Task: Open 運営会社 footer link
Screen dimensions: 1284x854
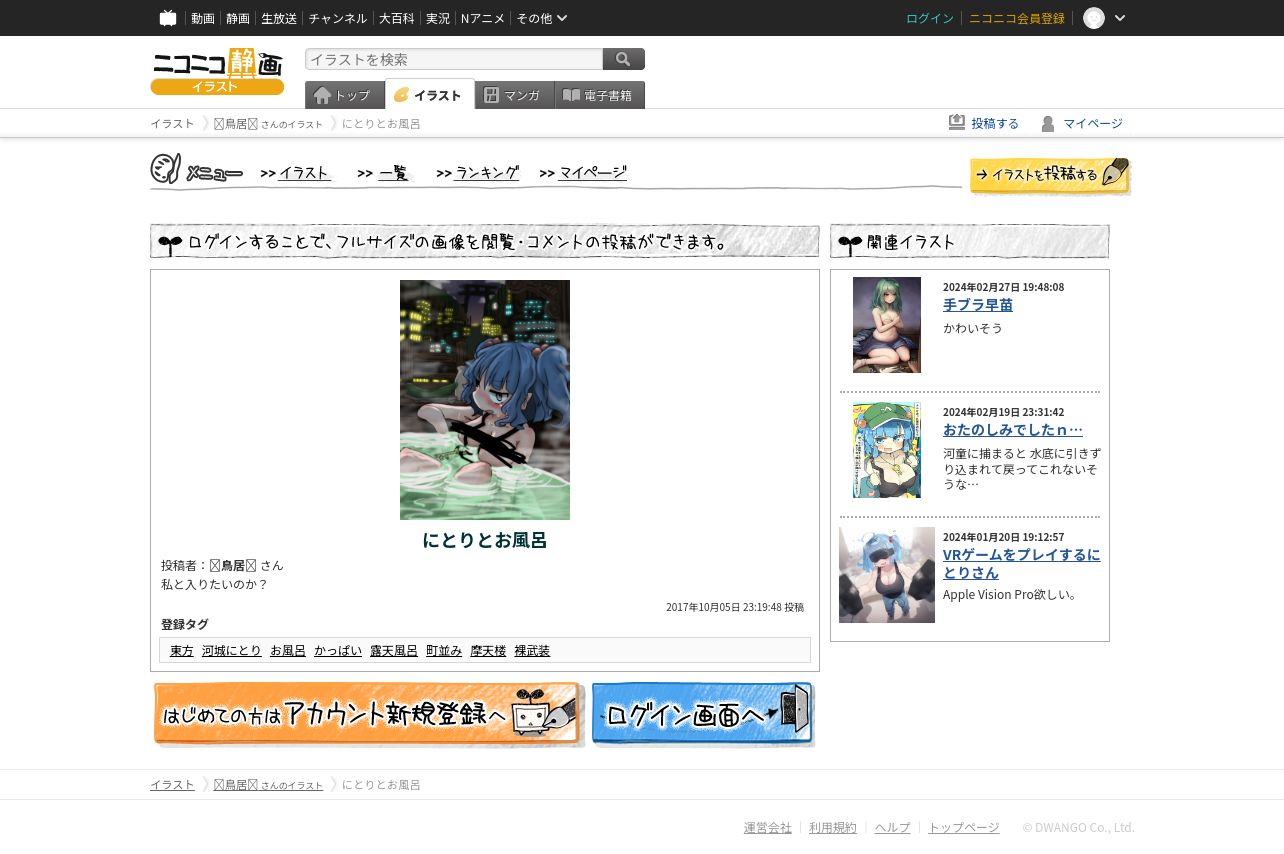Action: (768, 828)
